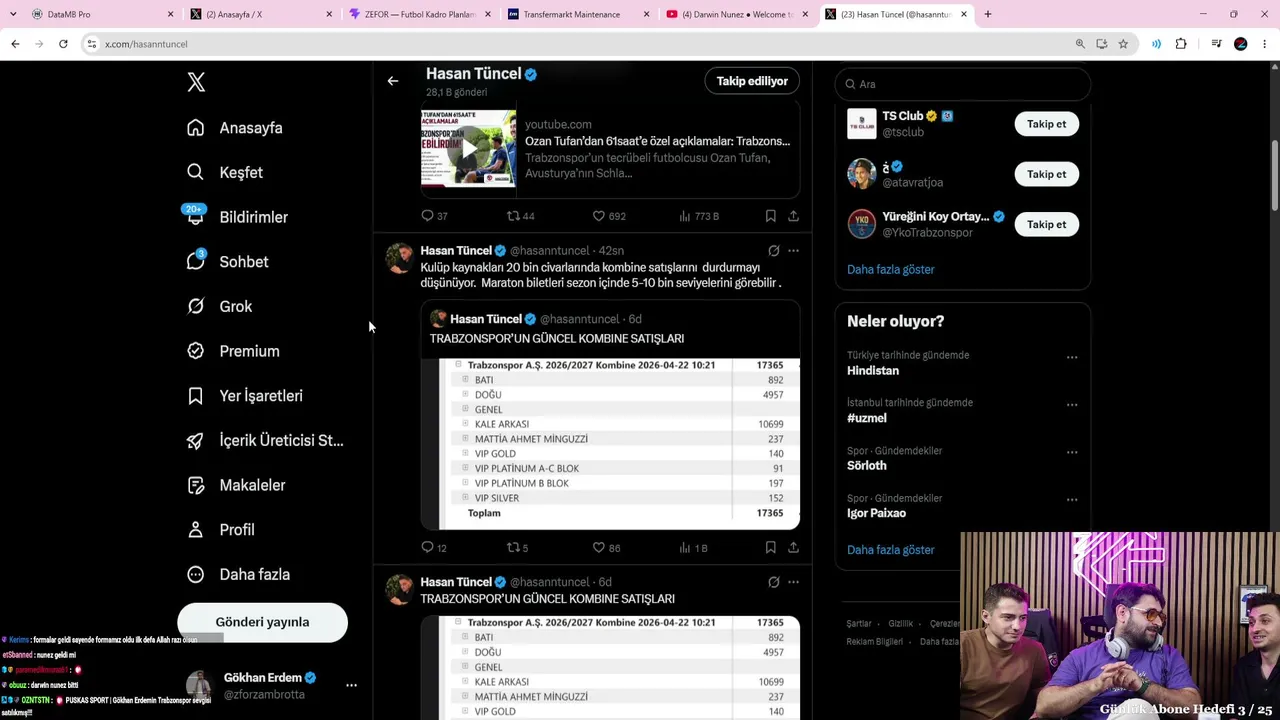Open Grok action on 42sn post
The height and width of the screenshot is (720, 1280).
tap(773, 251)
